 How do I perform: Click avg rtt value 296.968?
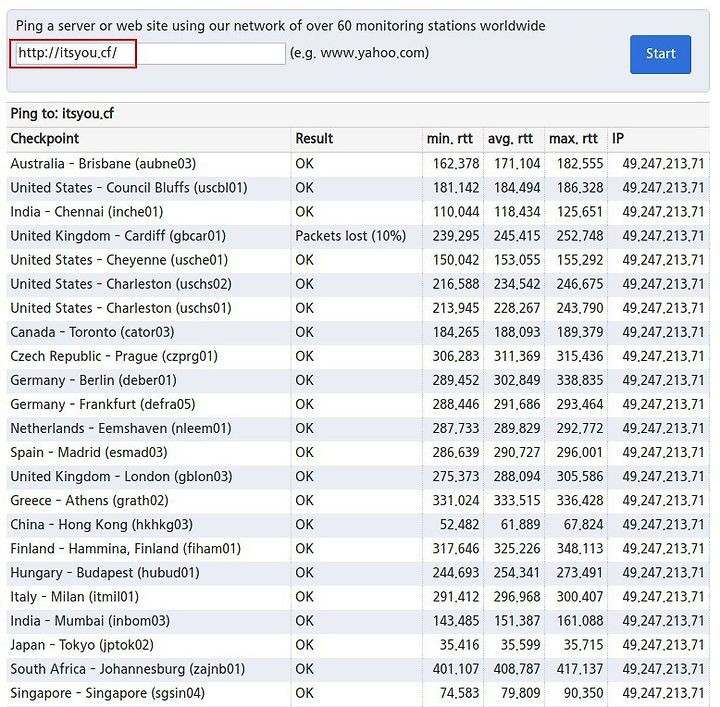517,597
